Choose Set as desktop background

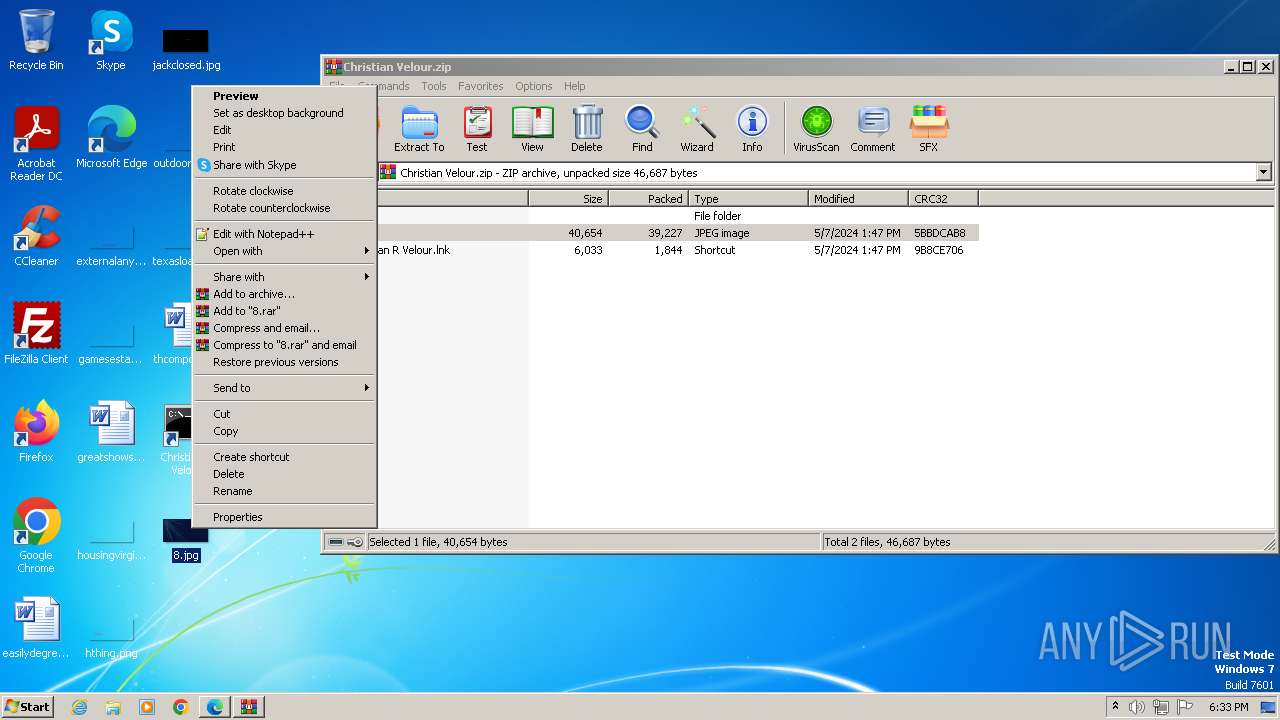pos(284,113)
